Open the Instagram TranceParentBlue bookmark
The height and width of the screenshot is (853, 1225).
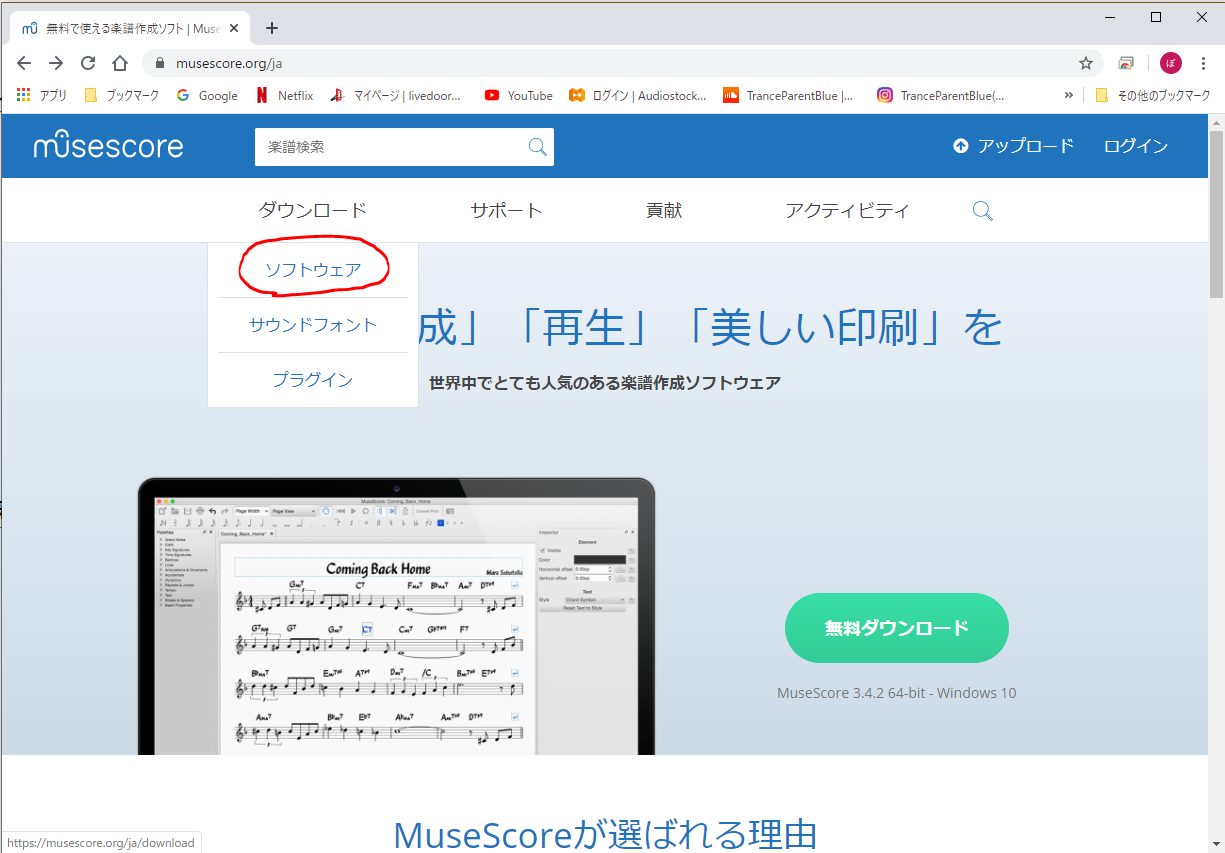click(x=940, y=95)
